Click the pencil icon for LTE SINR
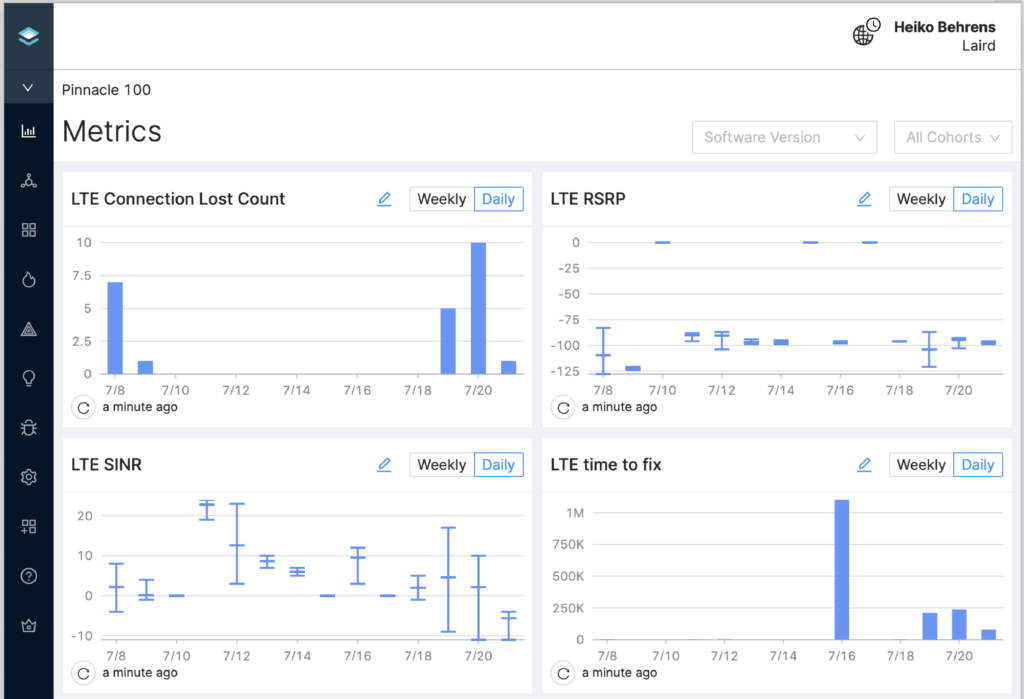Image resolution: width=1024 pixels, height=699 pixels. coord(384,465)
